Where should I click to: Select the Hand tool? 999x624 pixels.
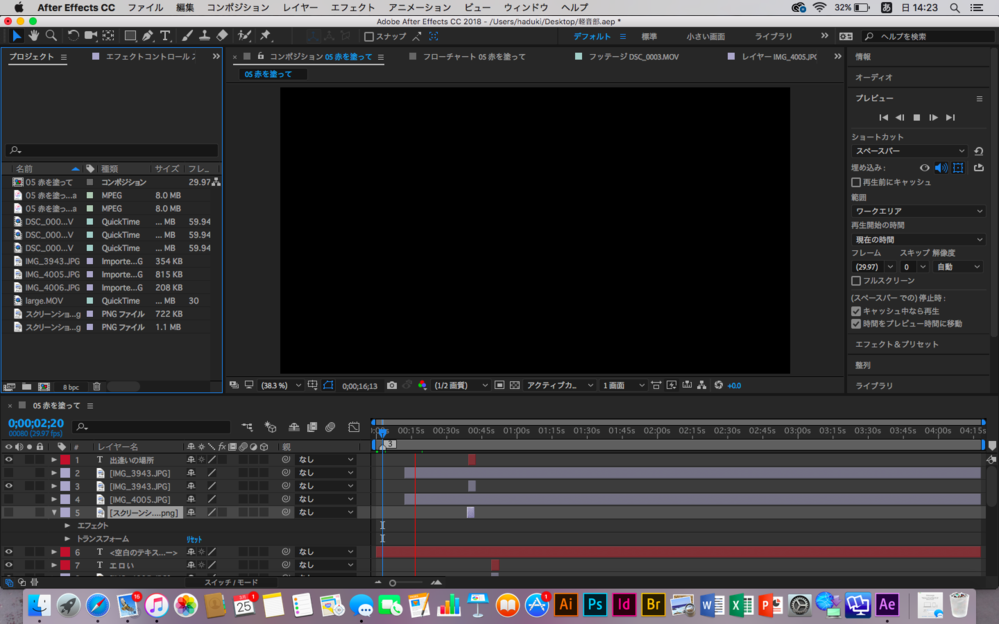click(x=33, y=36)
